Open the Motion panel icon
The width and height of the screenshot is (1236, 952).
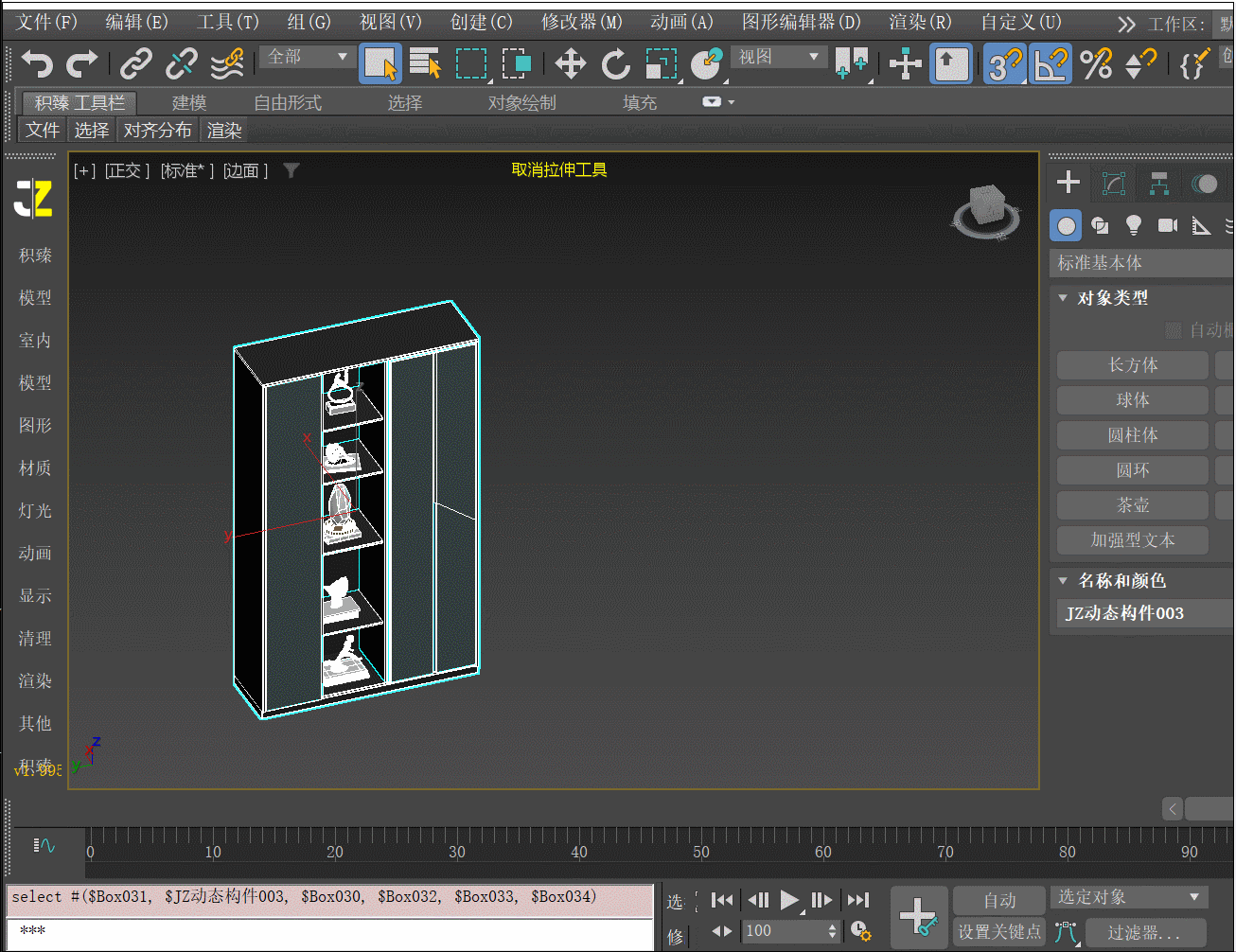point(1204,184)
